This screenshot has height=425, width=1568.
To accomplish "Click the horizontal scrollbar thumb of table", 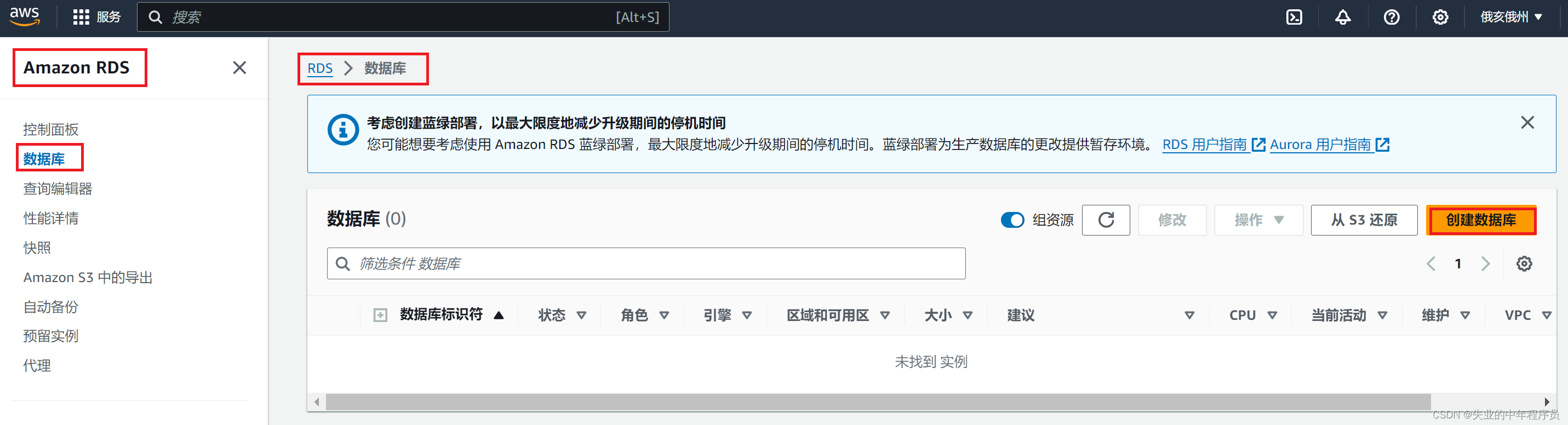I will pos(878,402).
